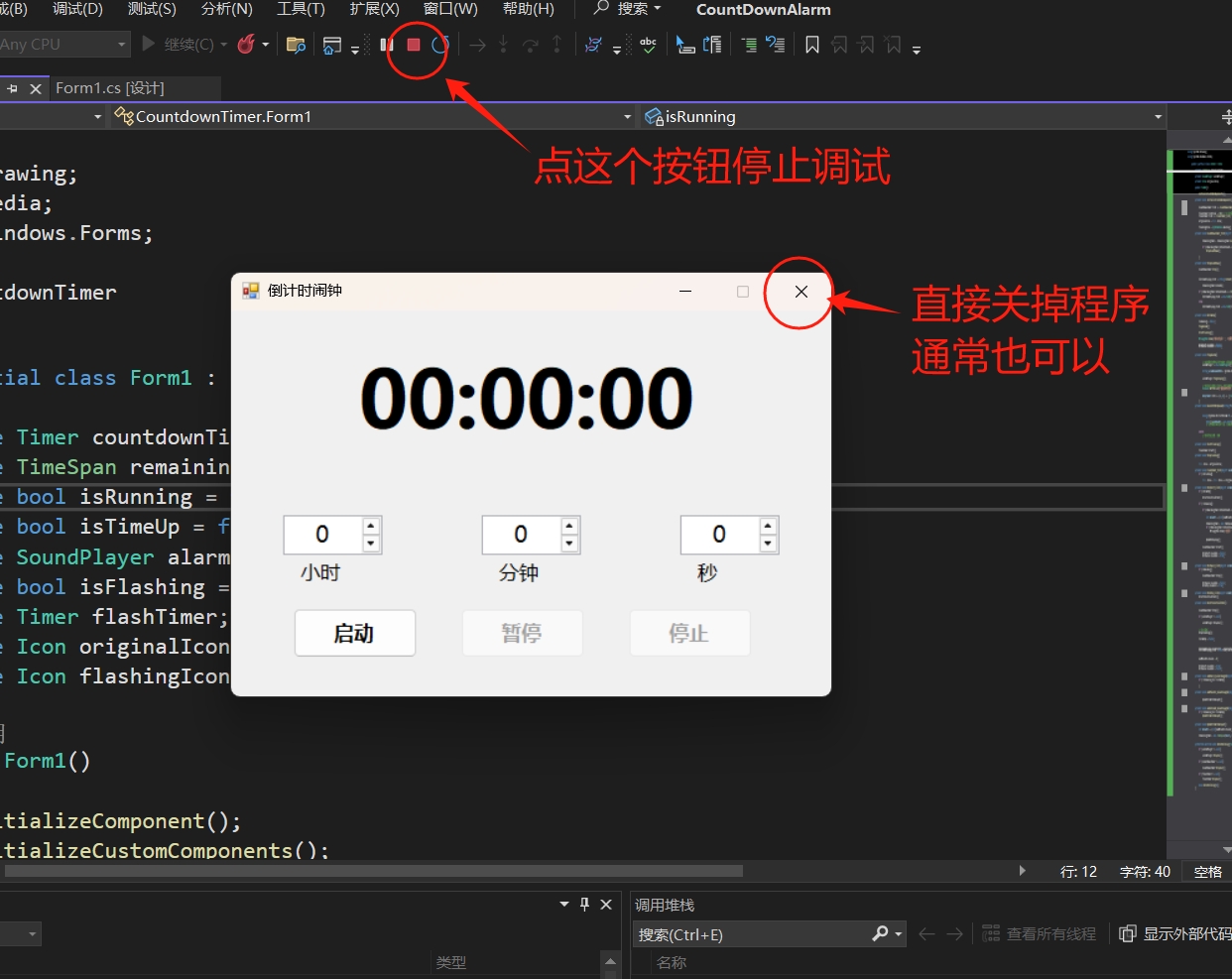Decrease the seconds value with down arrow
Viewport: 1232px width, 979px height.
(x=768, y=544)
